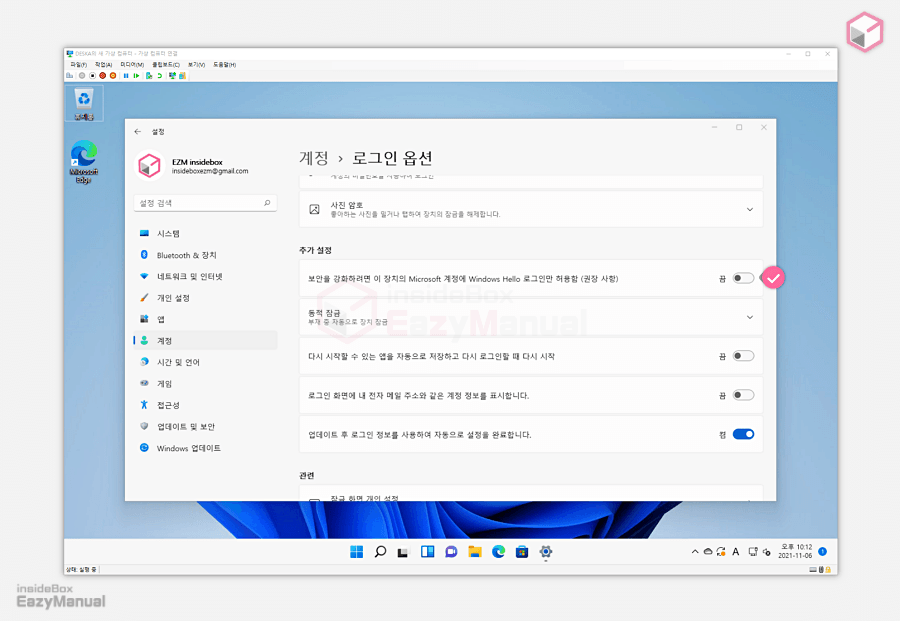Click OneDrive cloud tray icon
This screenshot has width=900, height=621.
point(708,552)
